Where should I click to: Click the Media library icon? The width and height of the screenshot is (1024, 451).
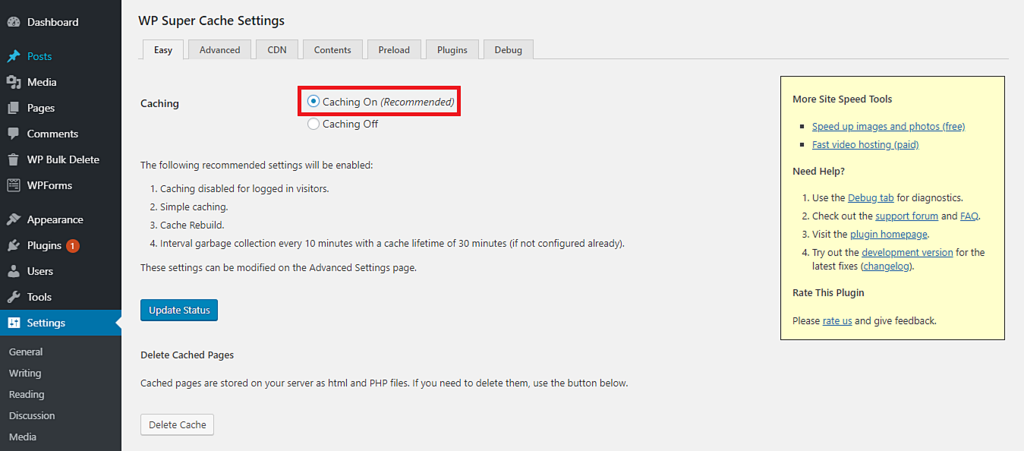tap(13, 82)
